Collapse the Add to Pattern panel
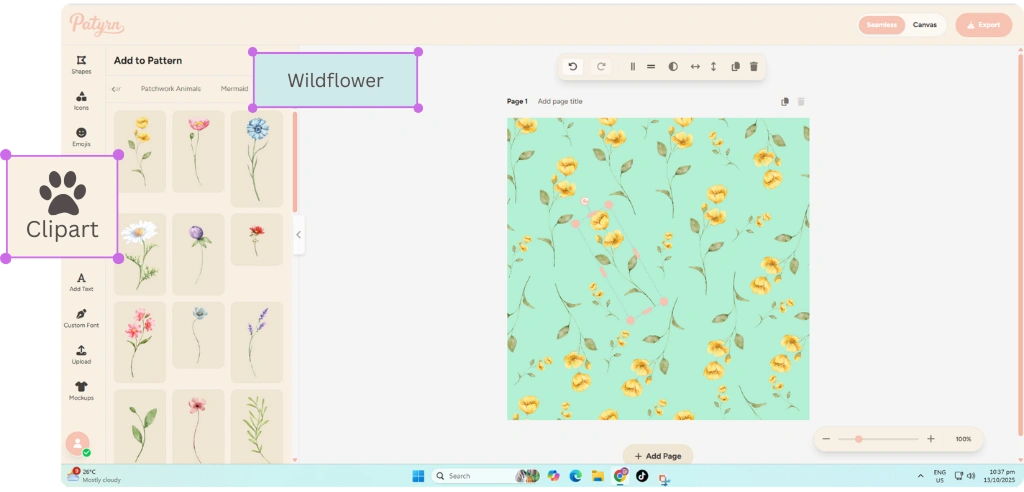The height and width of the screenshot is (492, 1024). pyautogui.click(x=298, y=235)
